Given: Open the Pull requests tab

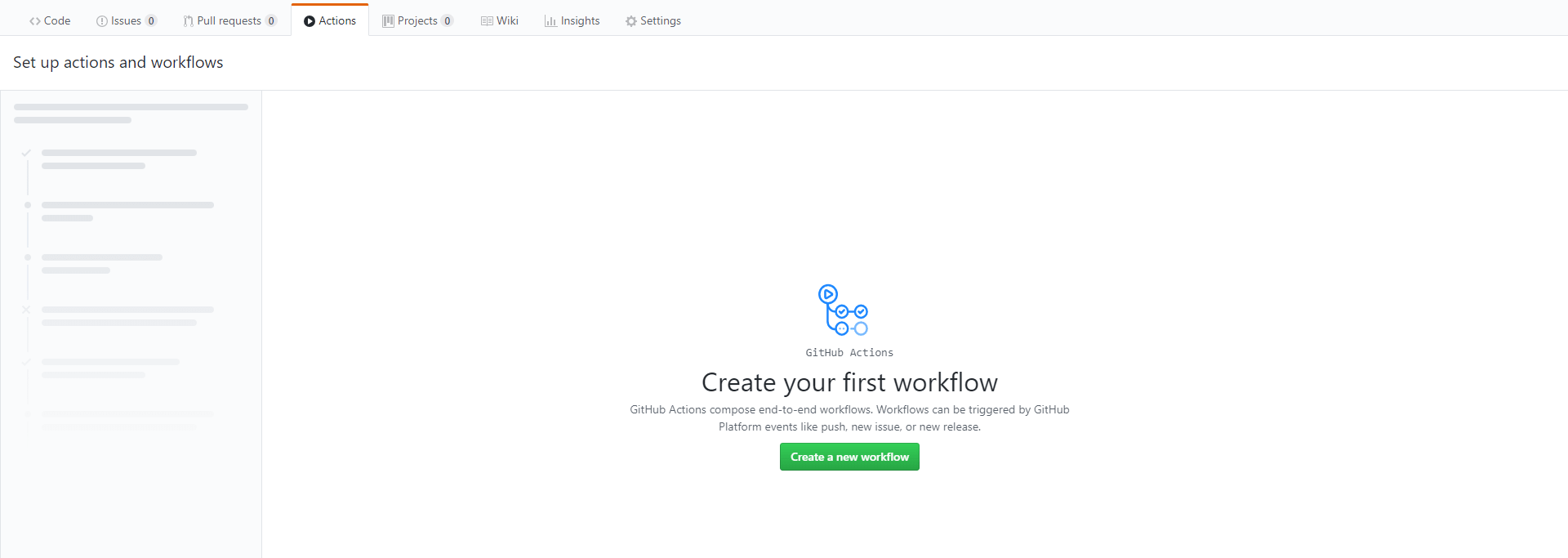Looking at the screenshot, I should 229,20.
